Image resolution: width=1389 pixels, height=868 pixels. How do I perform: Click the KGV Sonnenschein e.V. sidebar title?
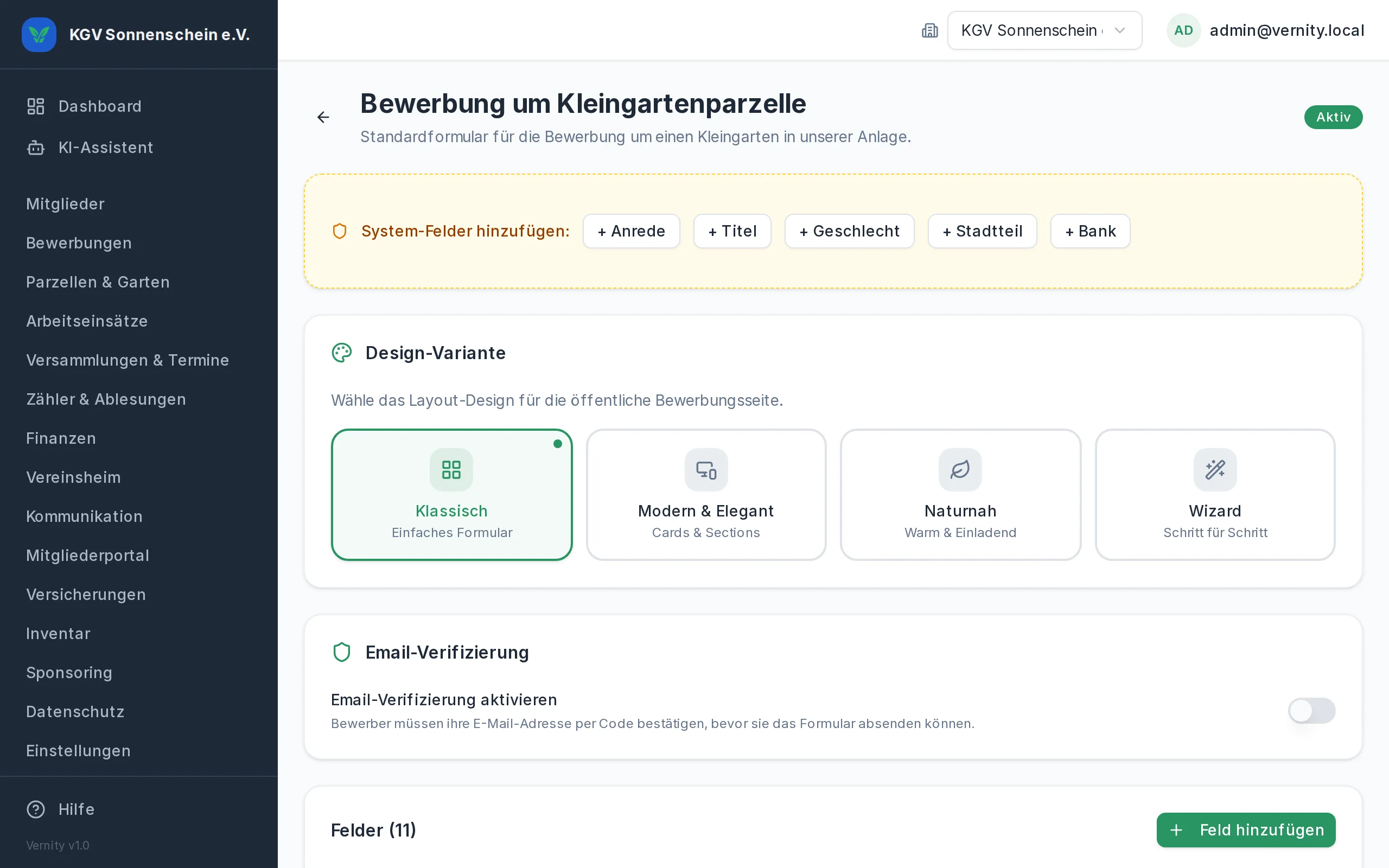160,34
